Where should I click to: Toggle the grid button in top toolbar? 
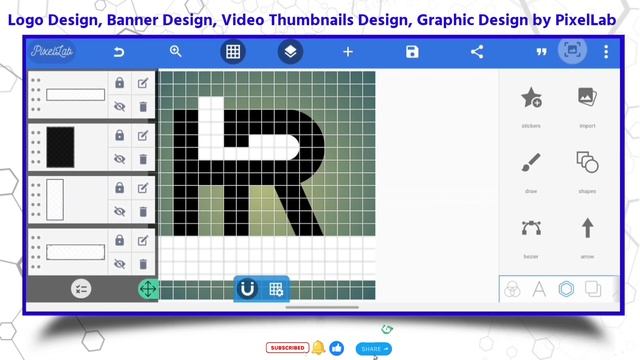click(233, 52)
